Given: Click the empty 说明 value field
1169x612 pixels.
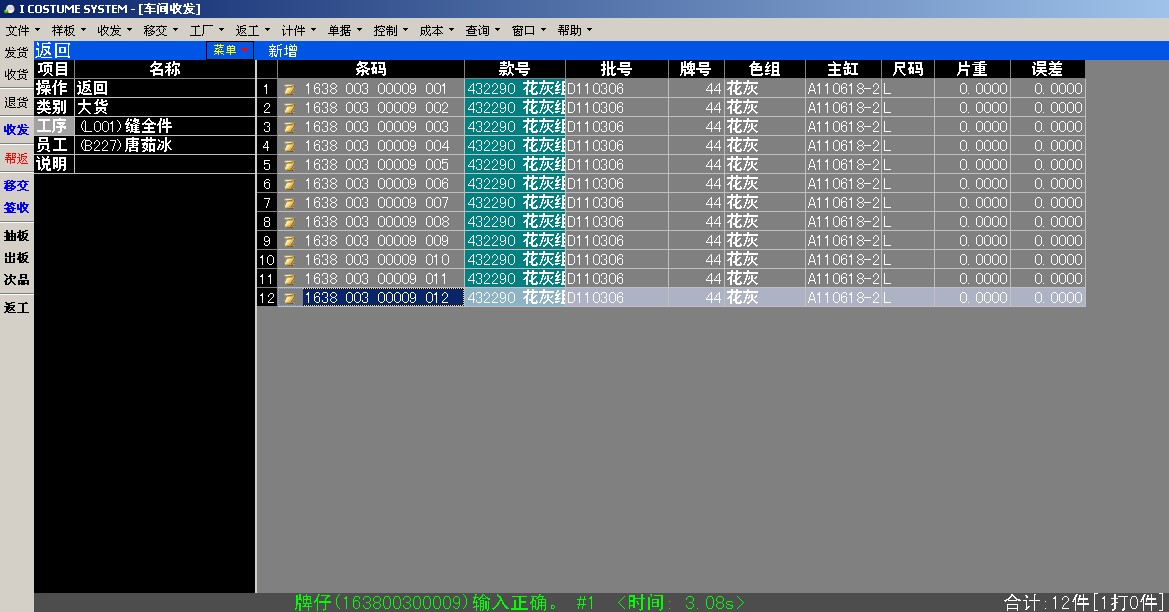Looking at the screenshot, I should click(x=165, y=164).
